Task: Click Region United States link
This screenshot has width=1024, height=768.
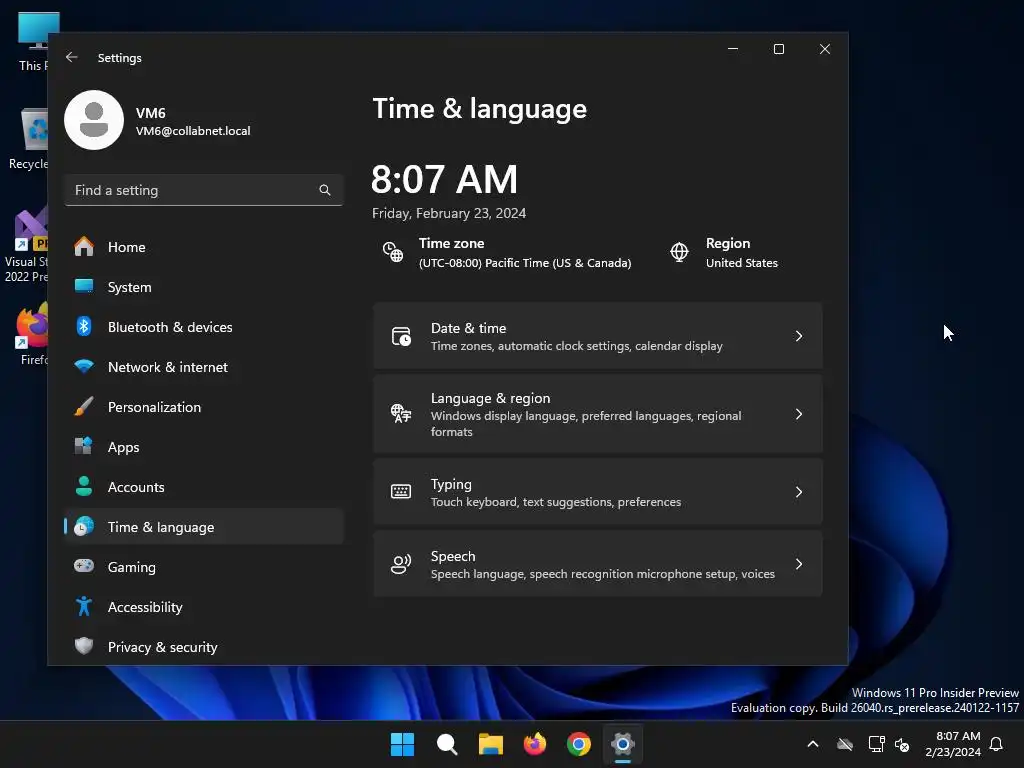Action: click(741, 263)
